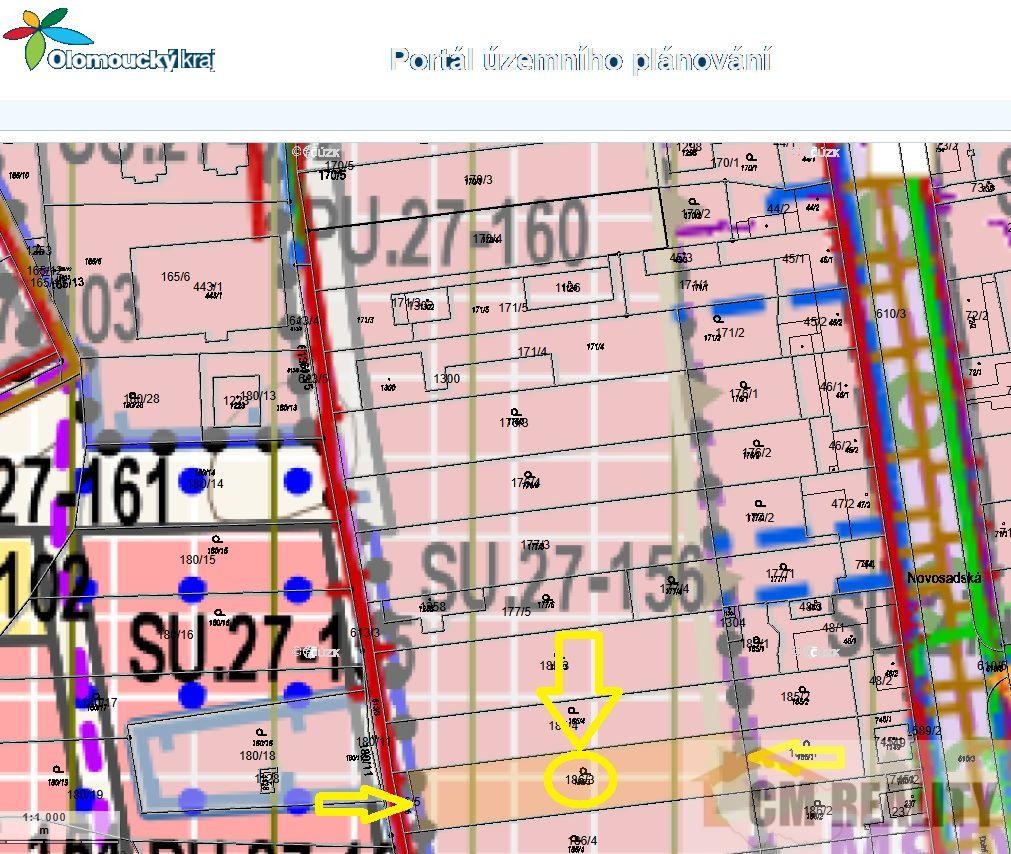Screen dimensions: 1011x854
Task: Pick parcel label 1304
Action: coord(732,623)
